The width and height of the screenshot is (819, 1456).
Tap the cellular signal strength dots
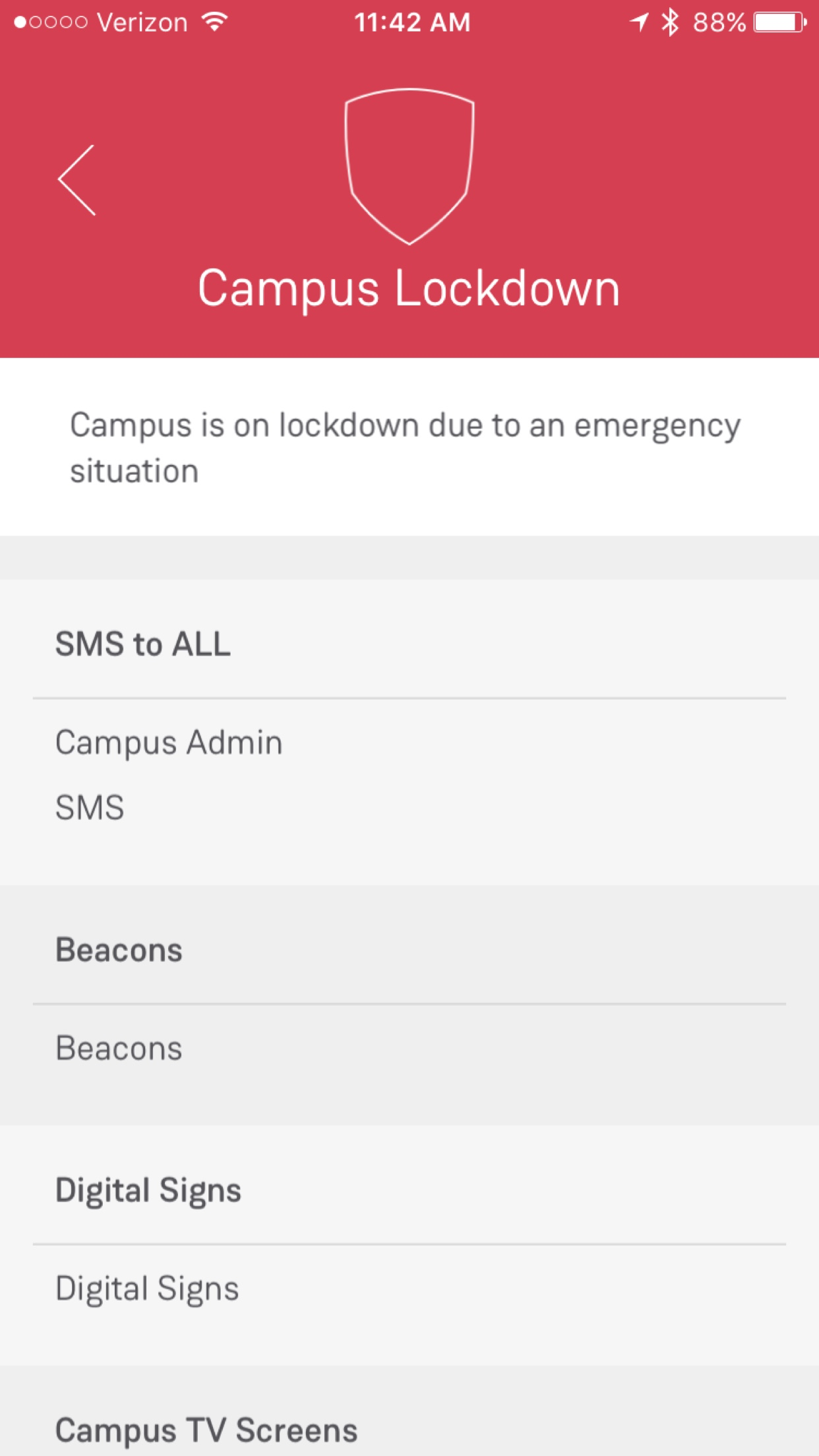(x=51, y=22)
